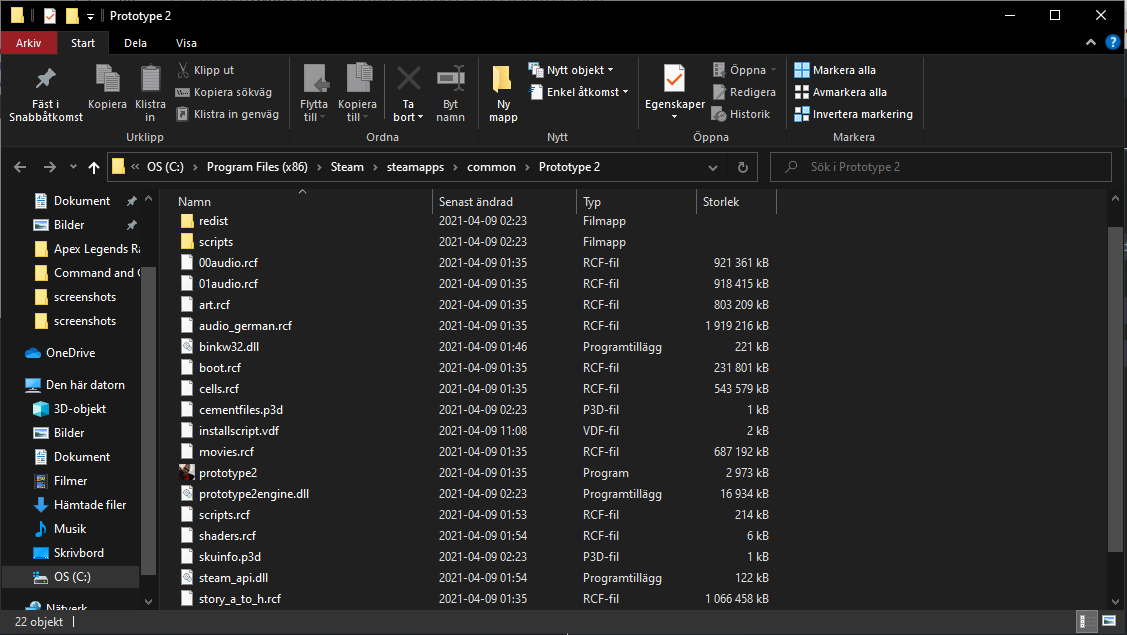The height and width of the screenshot is (635, 1127).
Task: Open Nytt objekt dropdown
Action: [x=571, y=70]
